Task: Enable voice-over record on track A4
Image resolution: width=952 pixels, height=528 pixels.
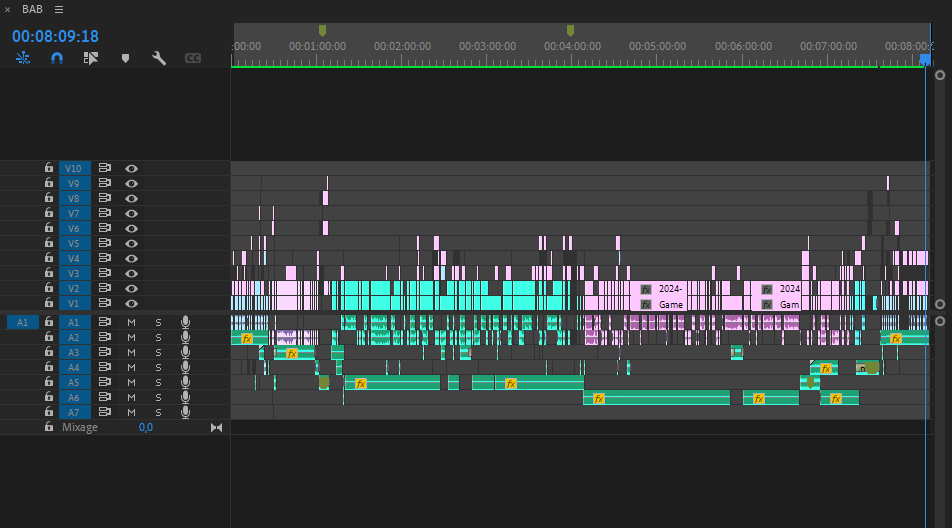Action: coord(185,367)
